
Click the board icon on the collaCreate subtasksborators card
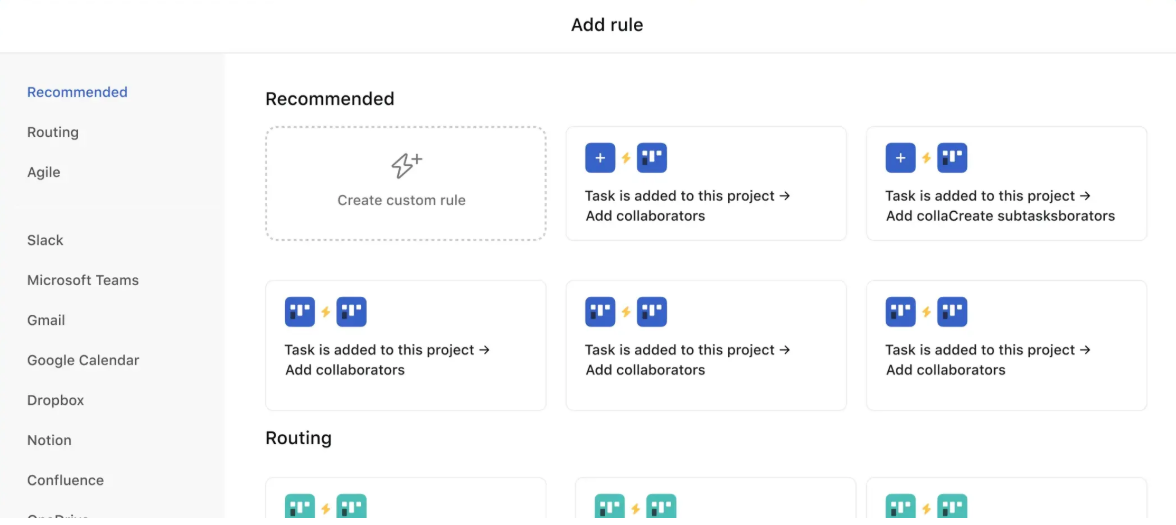(952, 158)
